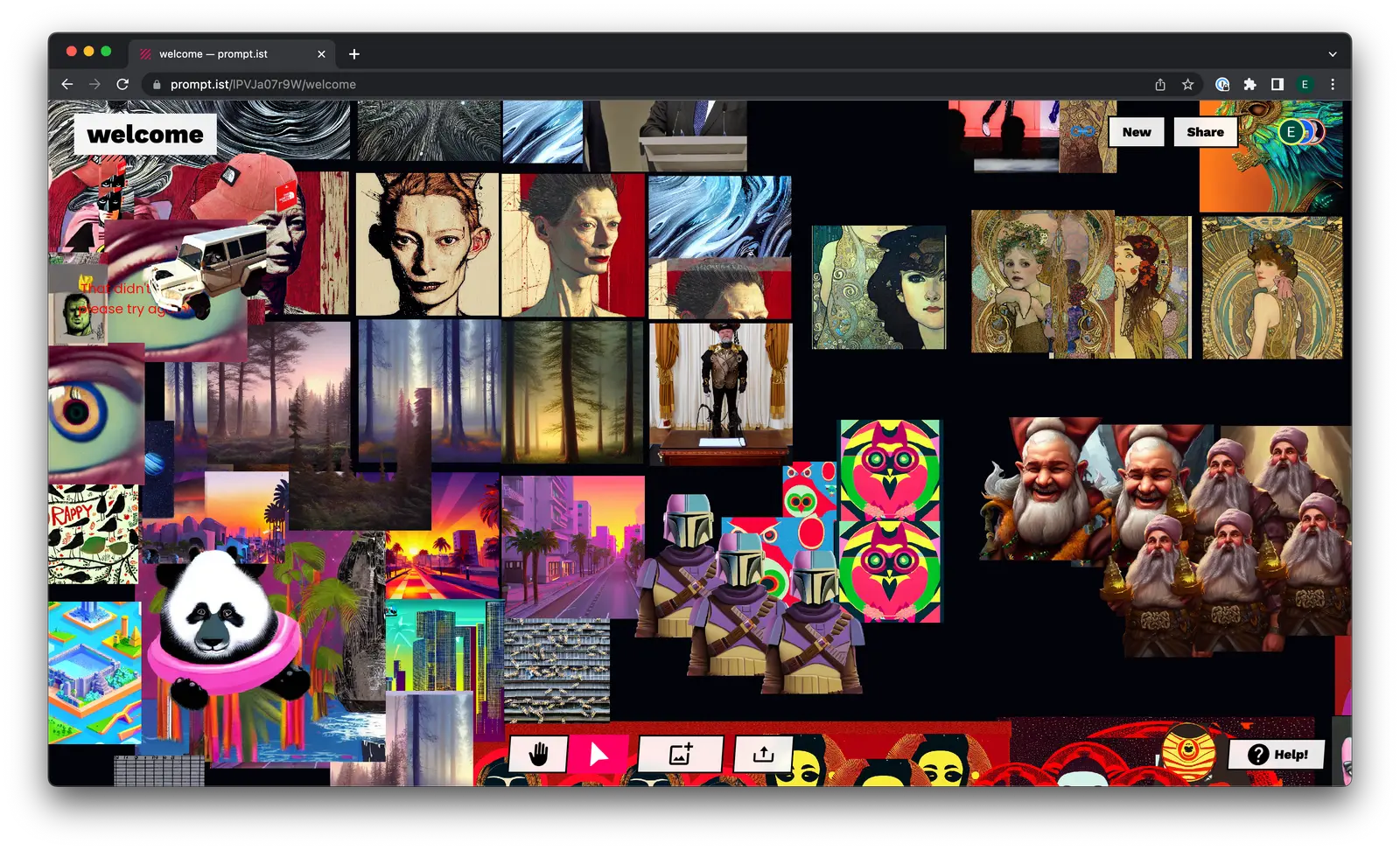This screenshot has height=850, width=1400.
Task: Go back in browser history
Action: pyautogui.click(x=67, y=84)
